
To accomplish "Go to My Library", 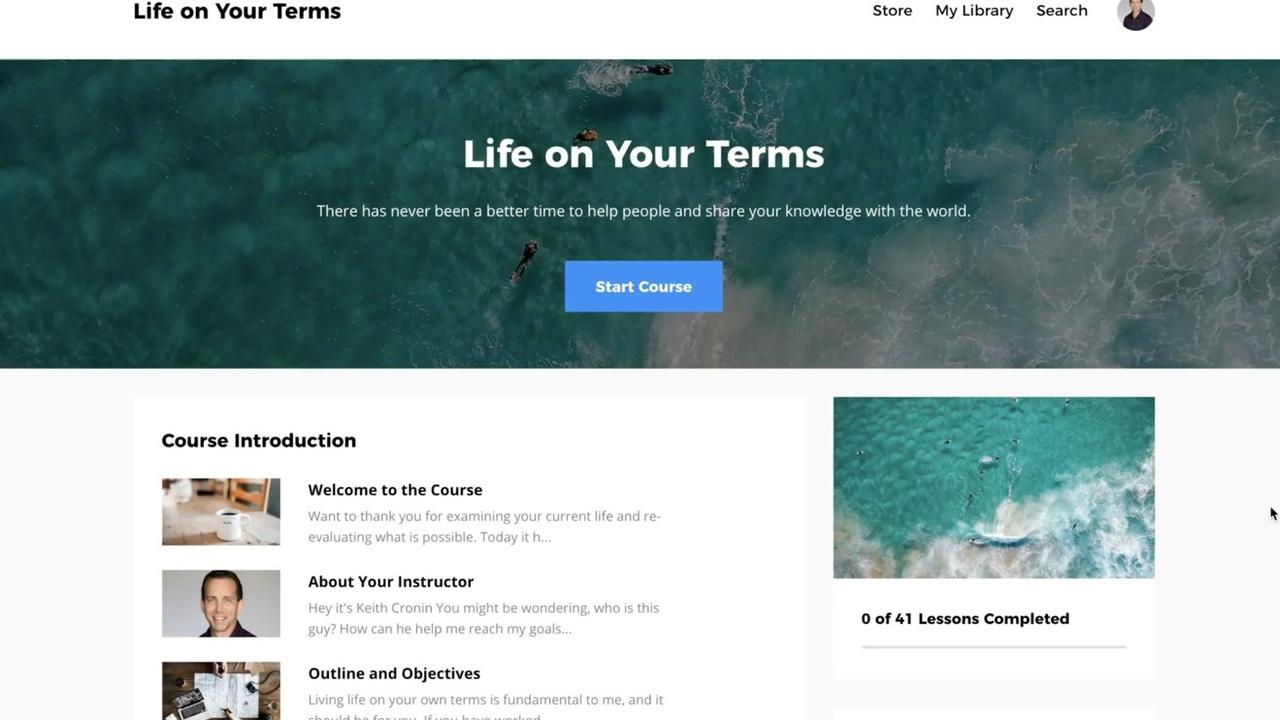I will [974, 11].
